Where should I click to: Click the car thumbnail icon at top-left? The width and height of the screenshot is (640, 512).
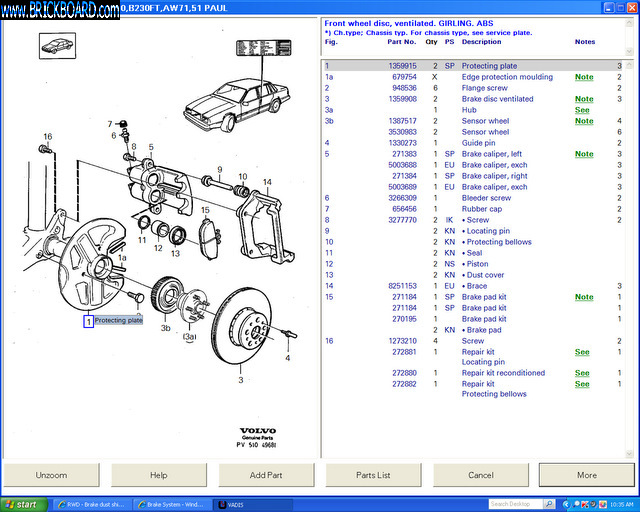56,45
